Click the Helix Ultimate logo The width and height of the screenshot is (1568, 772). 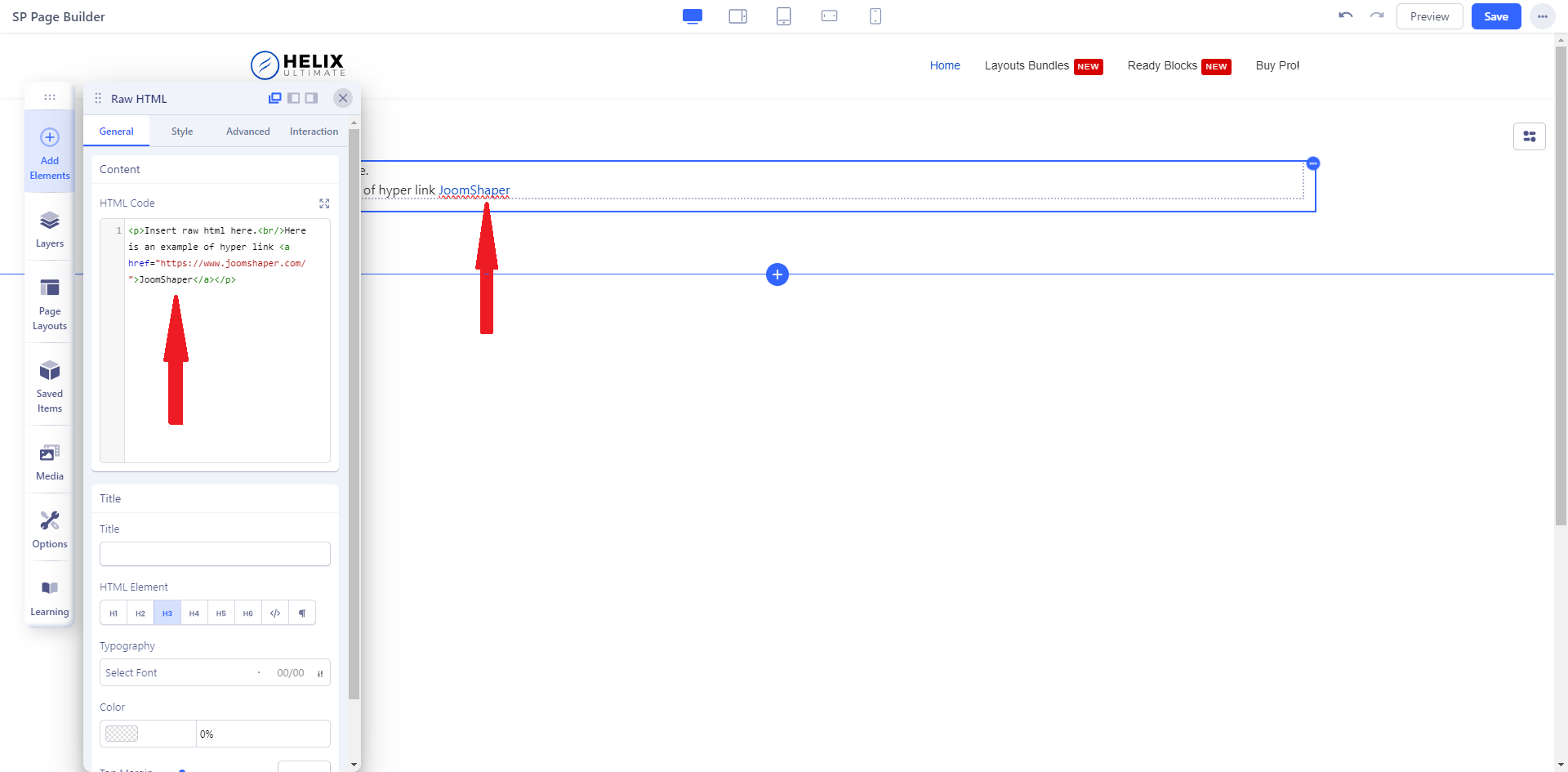click(x=298, y=65)
